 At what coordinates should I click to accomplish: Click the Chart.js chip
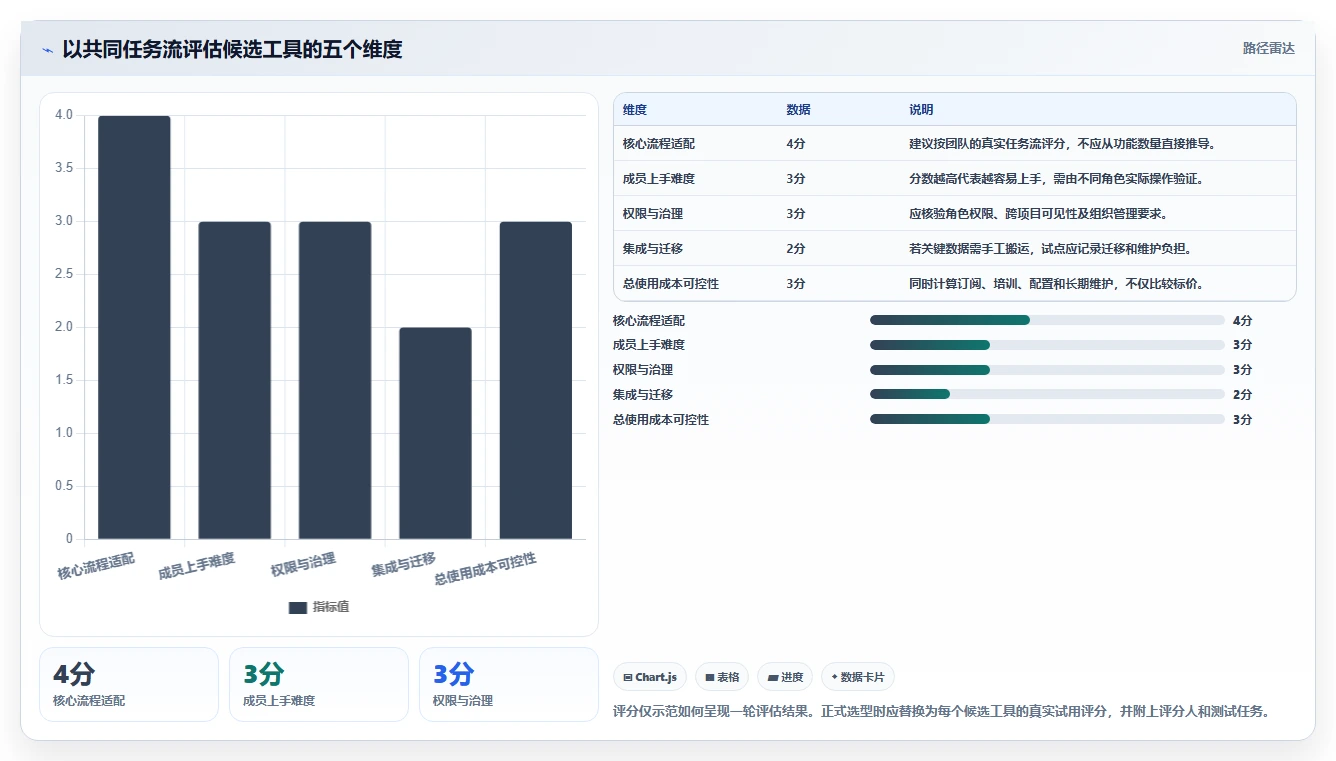click(649, 677)
